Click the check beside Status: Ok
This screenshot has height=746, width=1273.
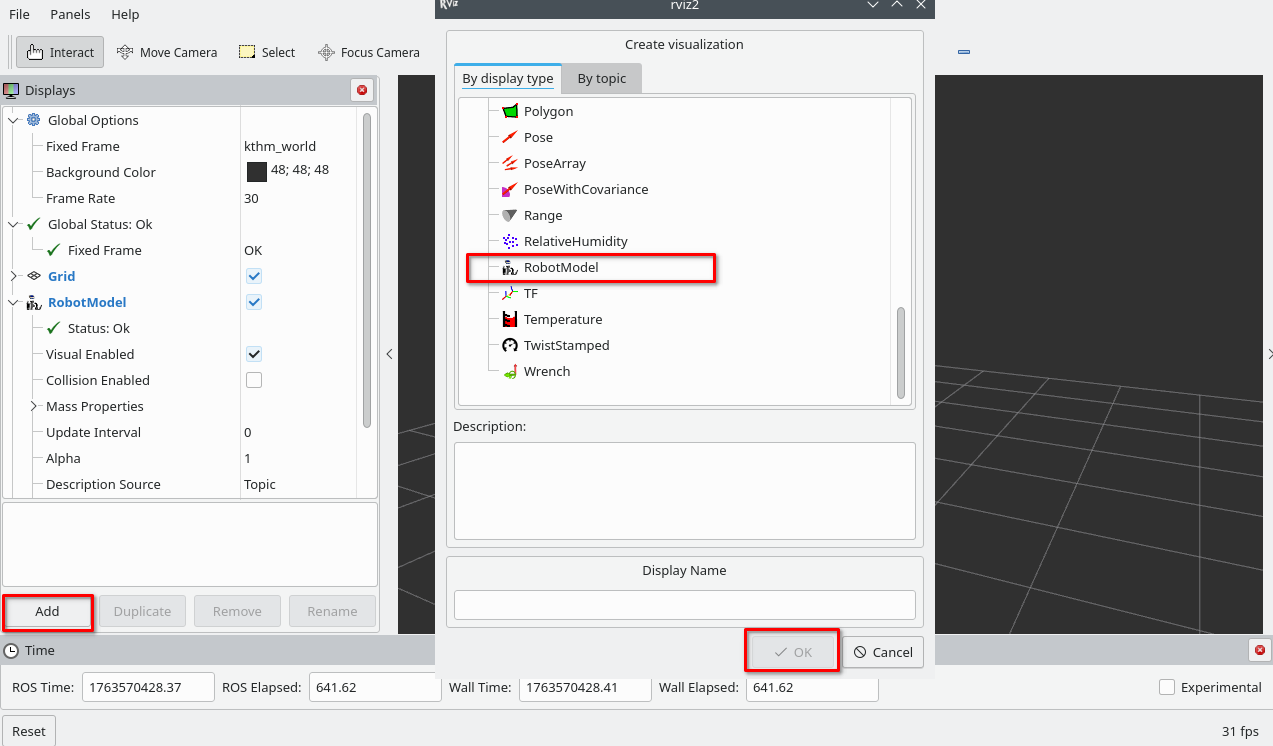54,328
